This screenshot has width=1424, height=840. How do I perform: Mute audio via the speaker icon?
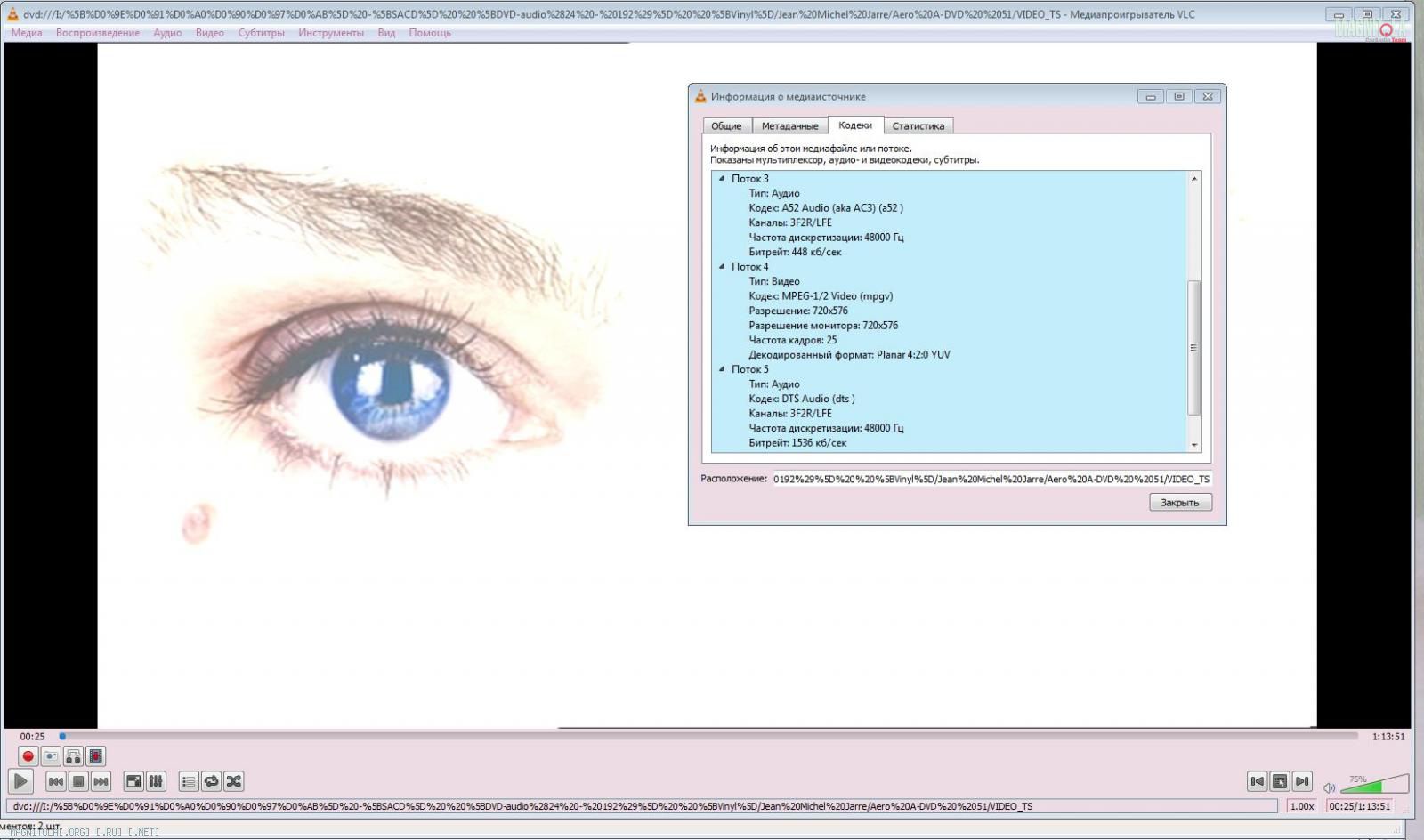[x=1329, y=787]
